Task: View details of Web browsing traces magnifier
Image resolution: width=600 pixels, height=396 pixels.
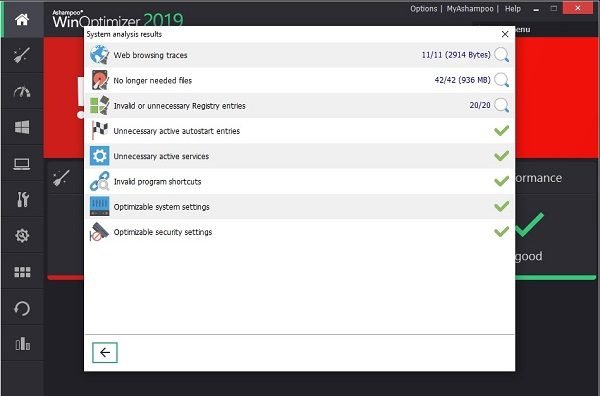Action: click(x=501, y=55)
